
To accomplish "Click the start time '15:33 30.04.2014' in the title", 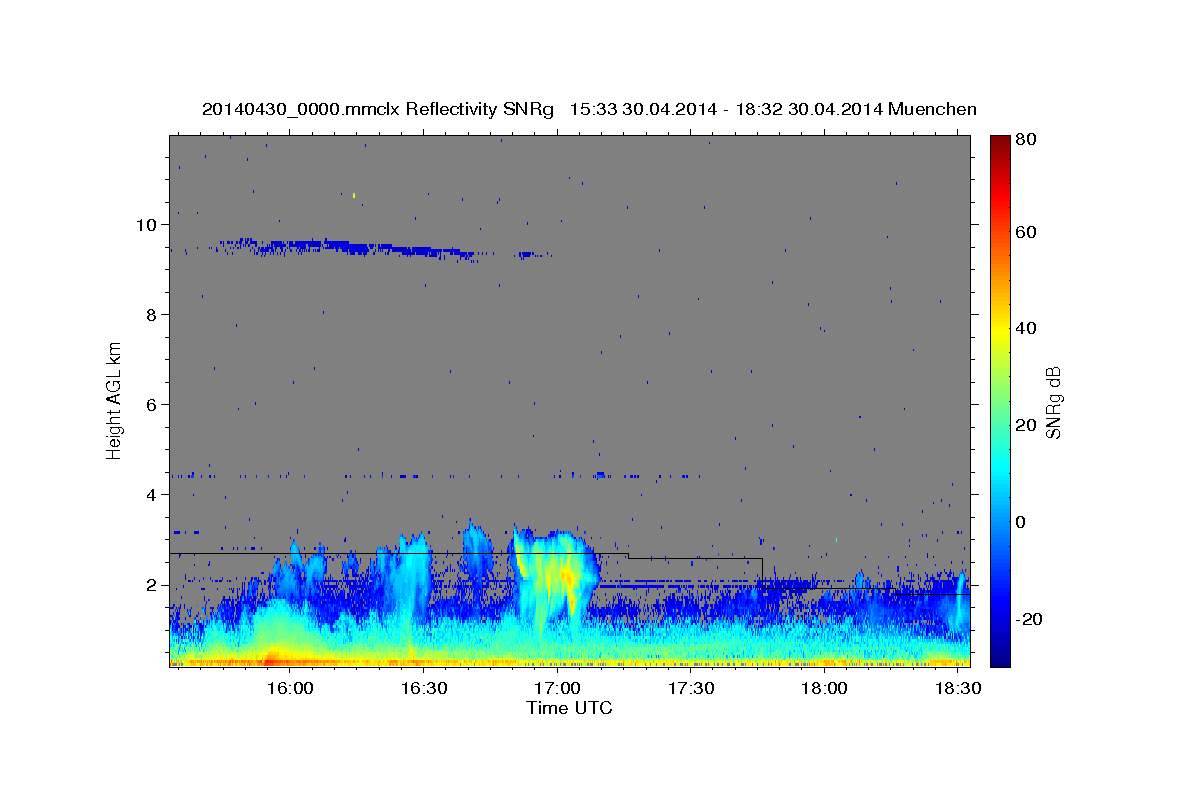I will point(642,109).
